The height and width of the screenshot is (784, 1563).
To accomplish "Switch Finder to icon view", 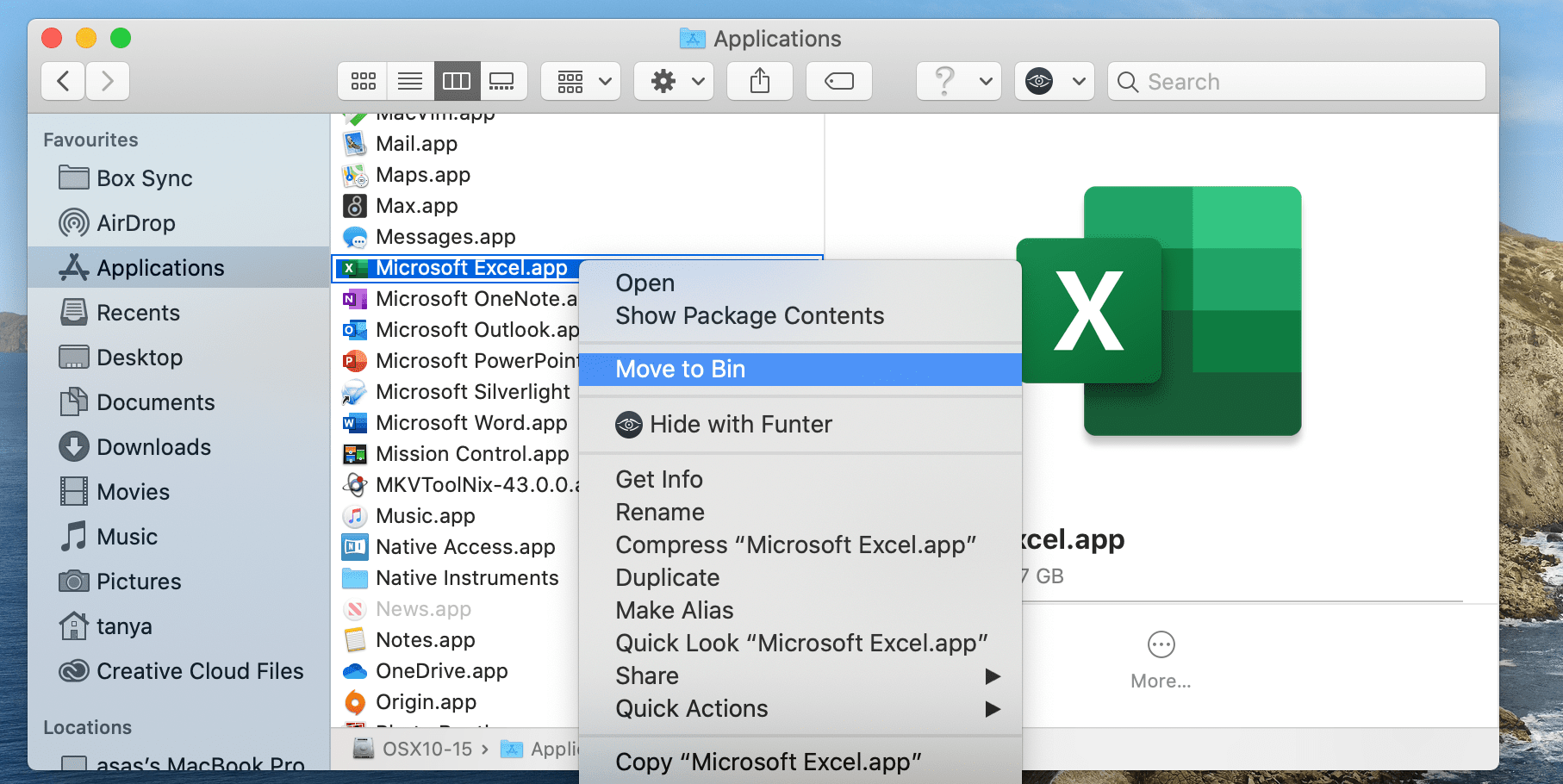I will 364,80.
